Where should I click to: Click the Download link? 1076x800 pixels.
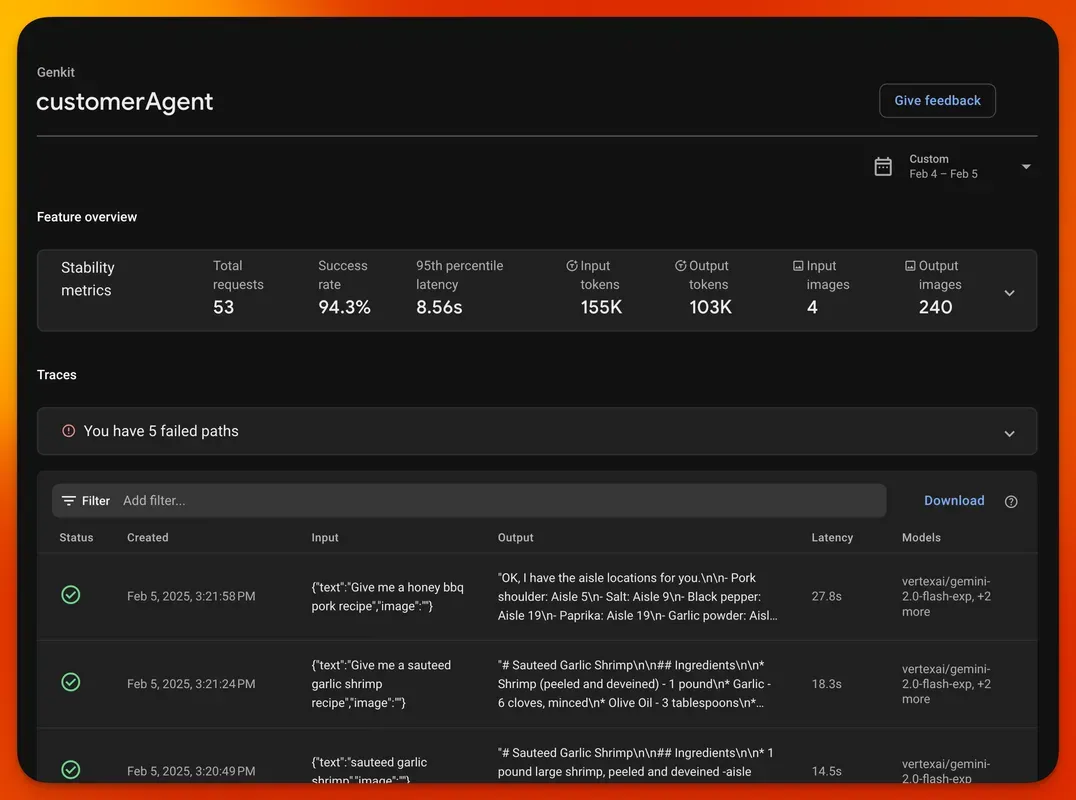click(x=954, y=501)
